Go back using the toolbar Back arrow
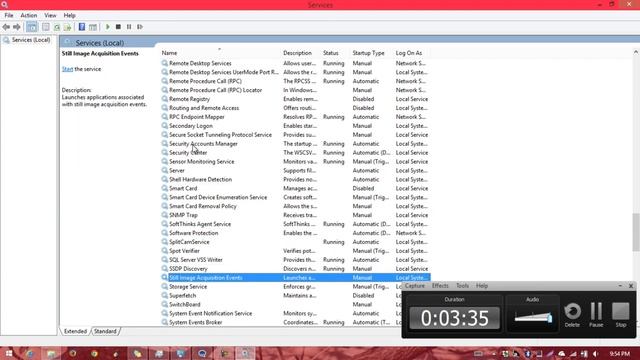Image resolution: width=640 pixels, height=360 pixels. 6,27
